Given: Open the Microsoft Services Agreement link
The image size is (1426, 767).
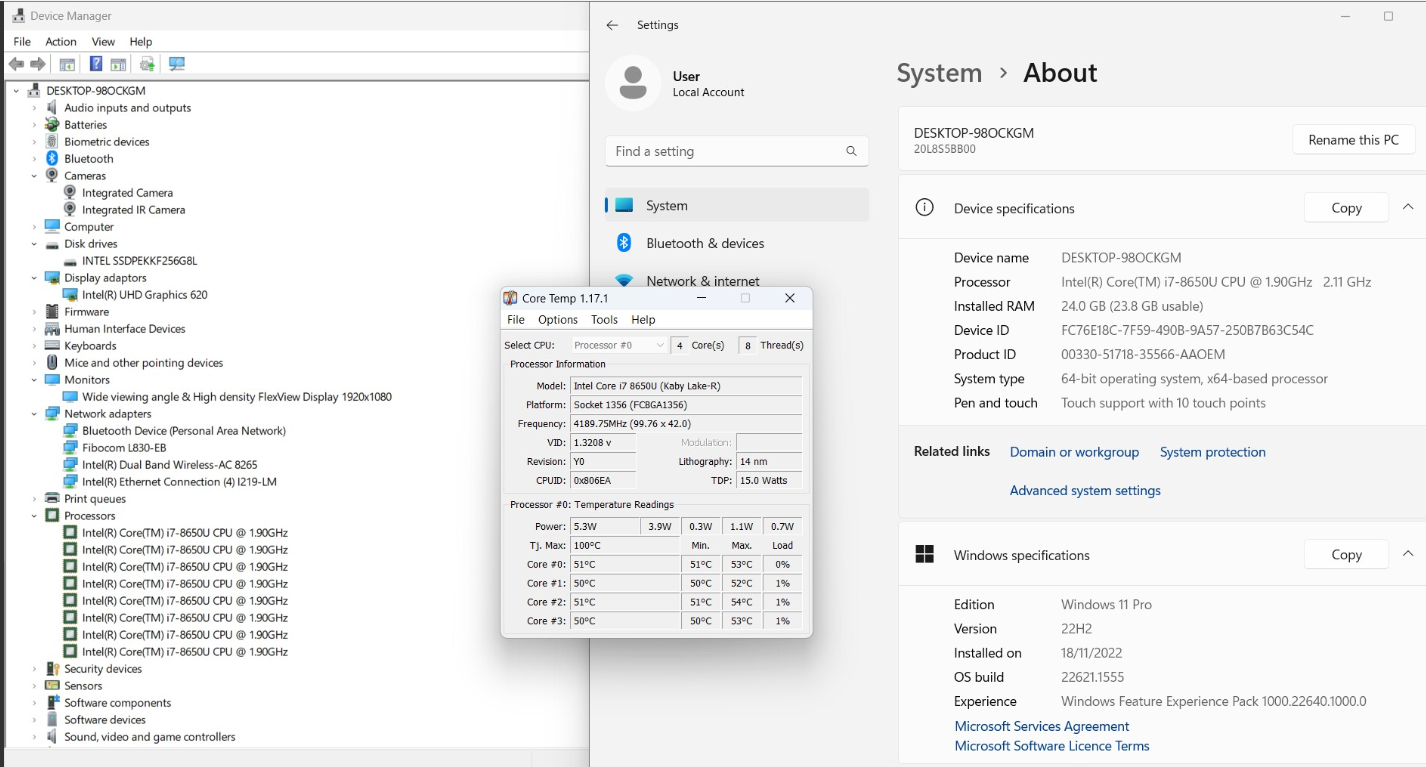Looking at the screenshot, I should click(x=1041, y=726).
